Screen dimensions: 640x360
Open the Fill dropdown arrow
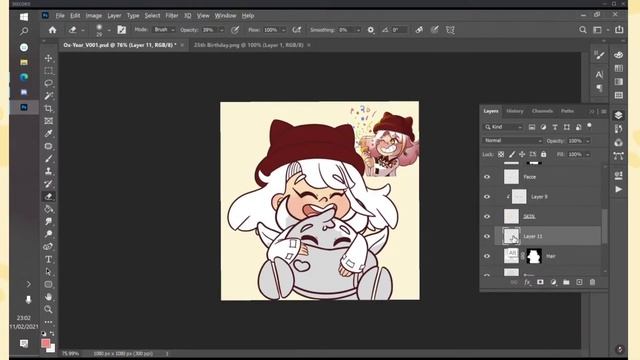click(588, 154)
